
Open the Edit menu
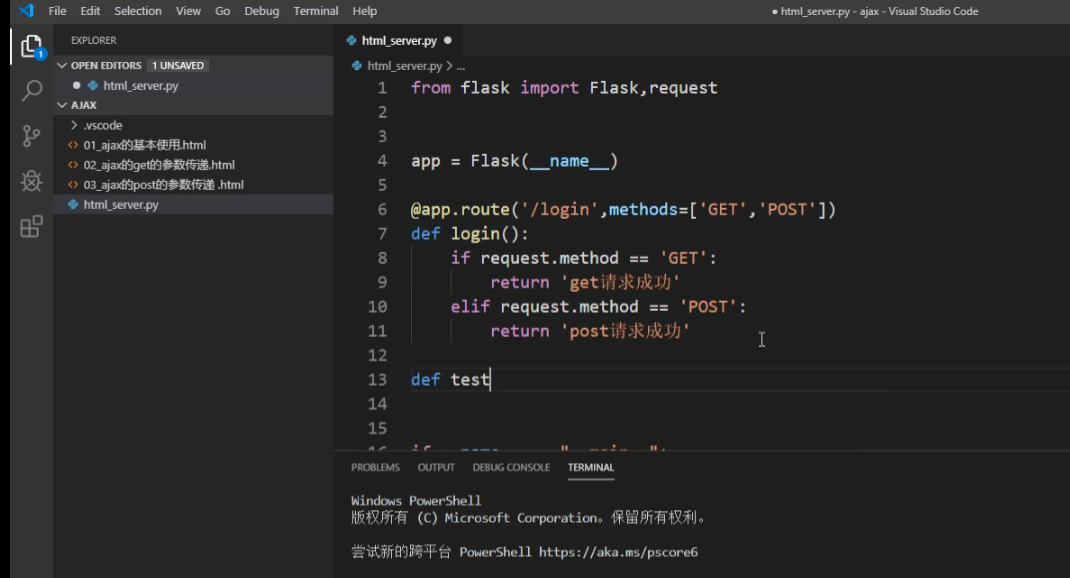pyautogui.click(x=90, y=11)
